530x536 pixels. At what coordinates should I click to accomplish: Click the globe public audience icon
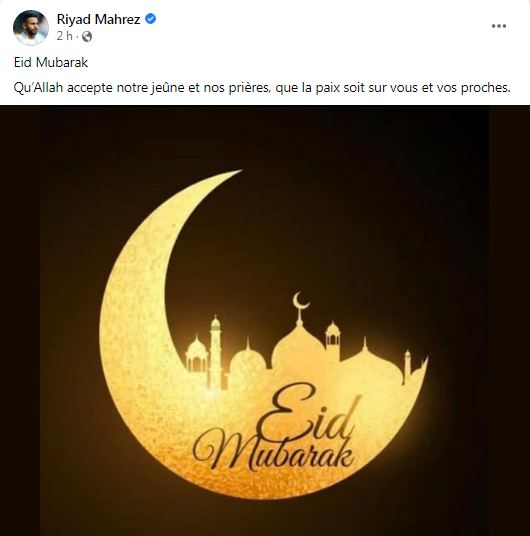87,36
